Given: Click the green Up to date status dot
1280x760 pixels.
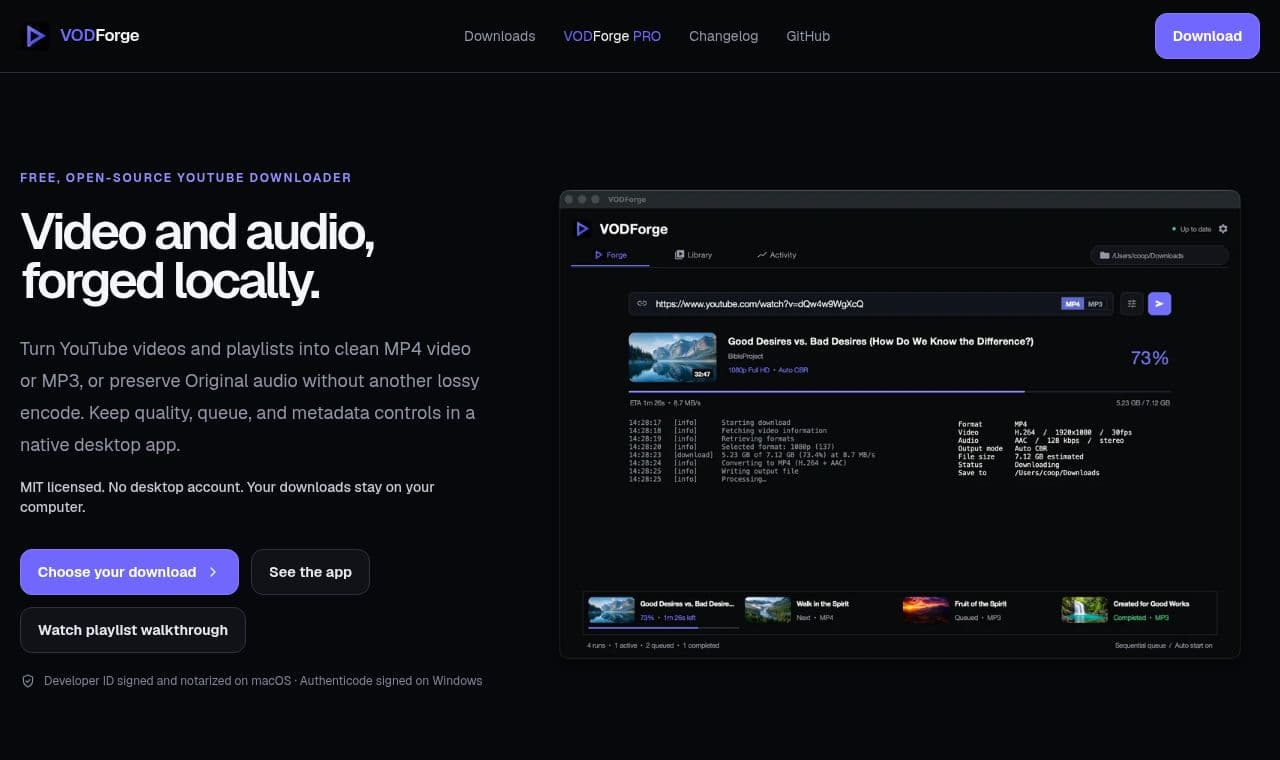Looking at the screenshot, I should click(x=1174, y=230).
